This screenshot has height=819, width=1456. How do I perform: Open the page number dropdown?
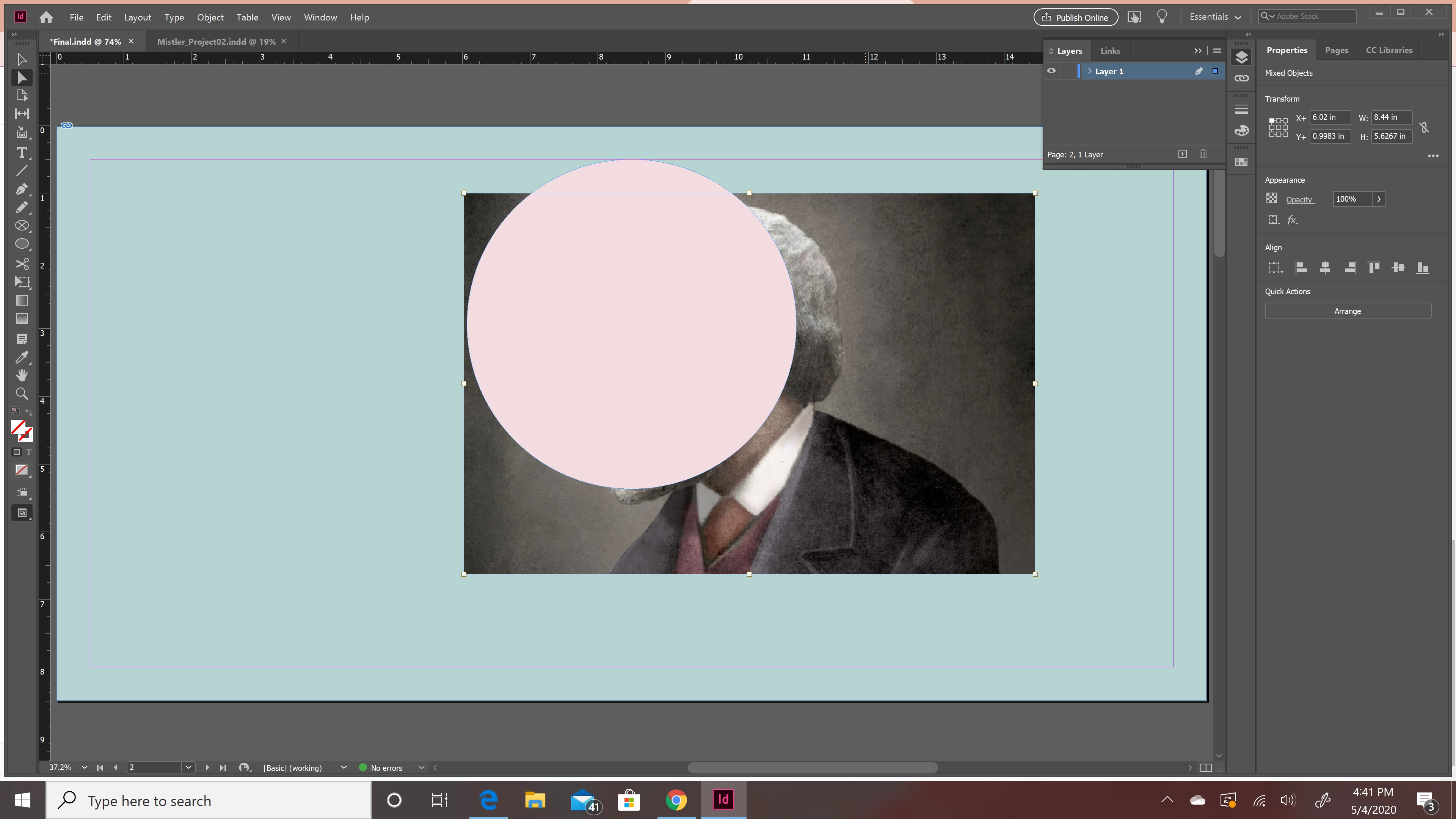(188, 767)
